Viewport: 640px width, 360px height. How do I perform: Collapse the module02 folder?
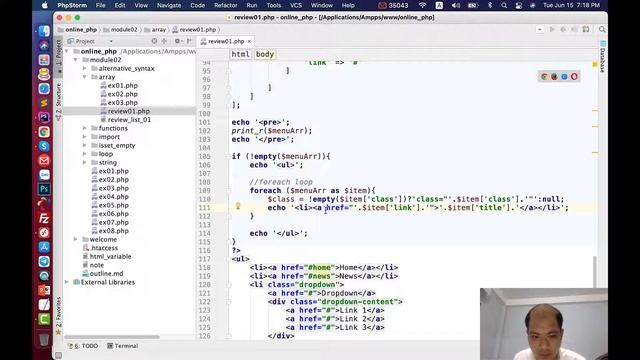76,60
